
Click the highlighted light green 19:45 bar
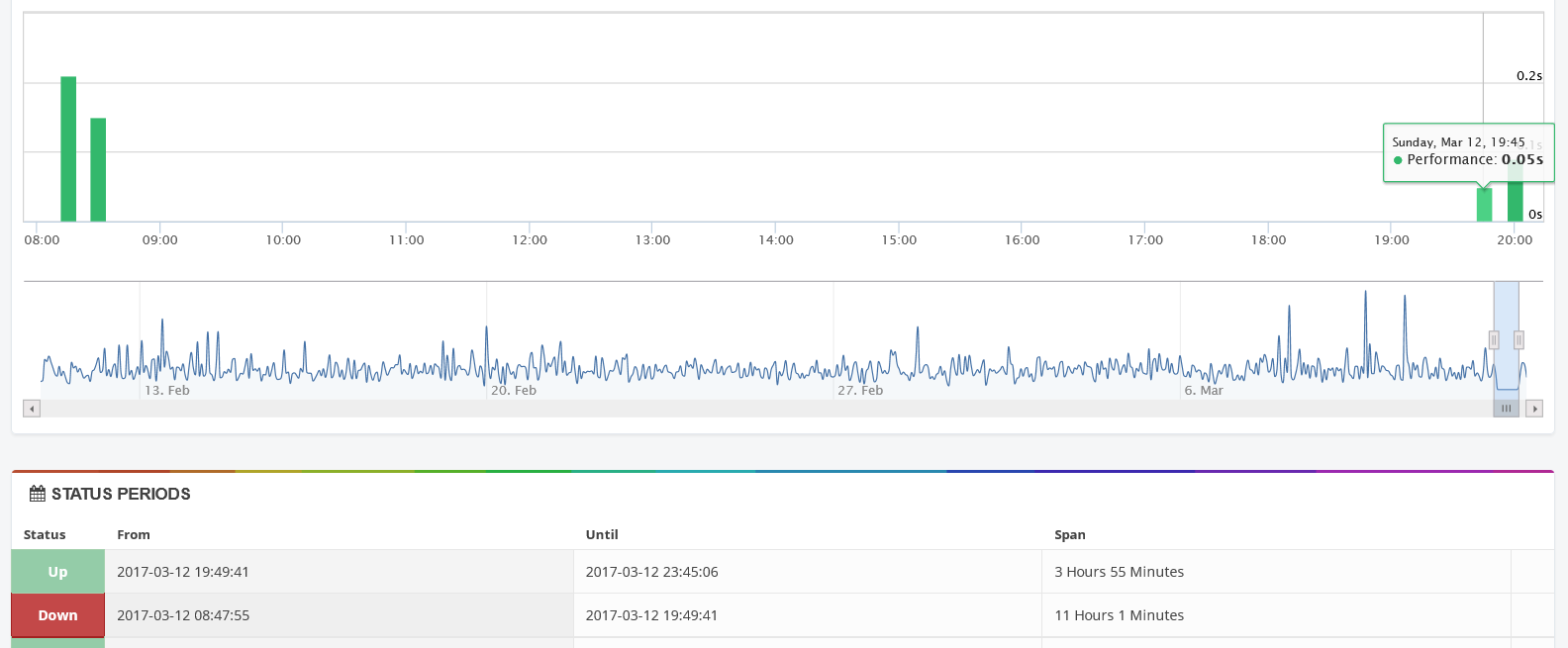(x=1484, y=205)
